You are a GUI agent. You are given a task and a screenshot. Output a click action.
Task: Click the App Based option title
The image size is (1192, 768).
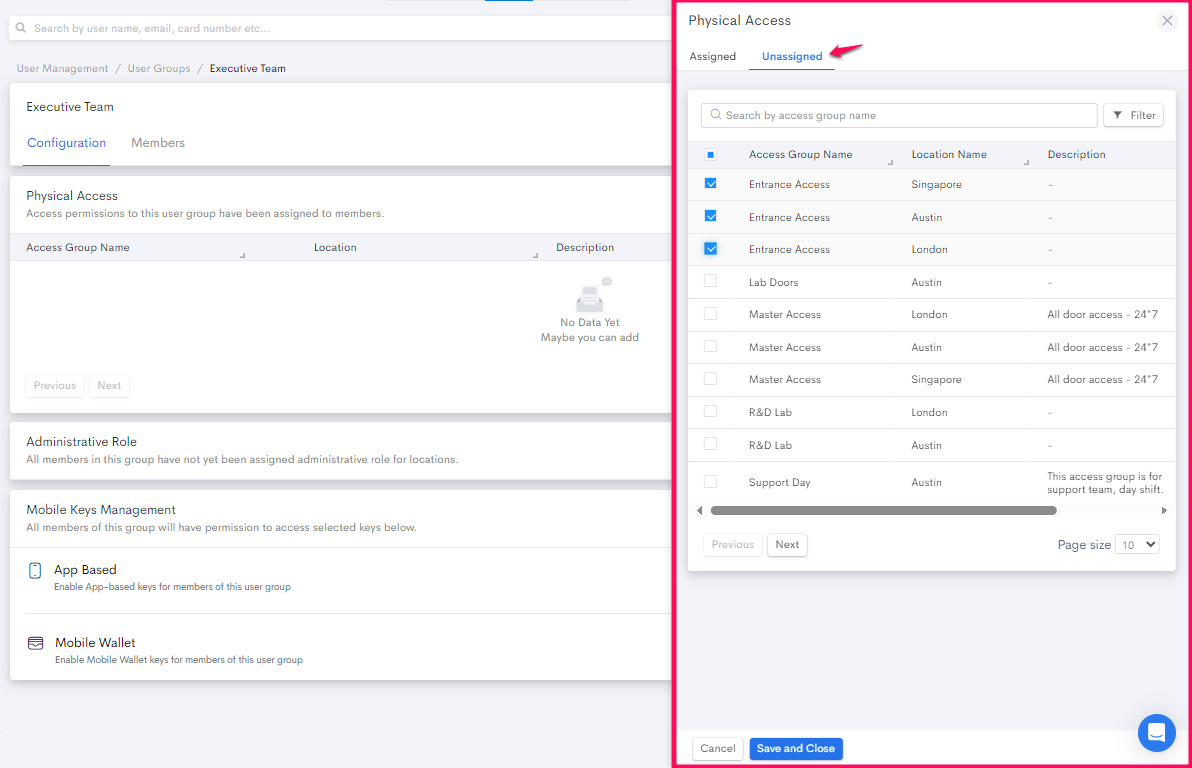point(85,570)
